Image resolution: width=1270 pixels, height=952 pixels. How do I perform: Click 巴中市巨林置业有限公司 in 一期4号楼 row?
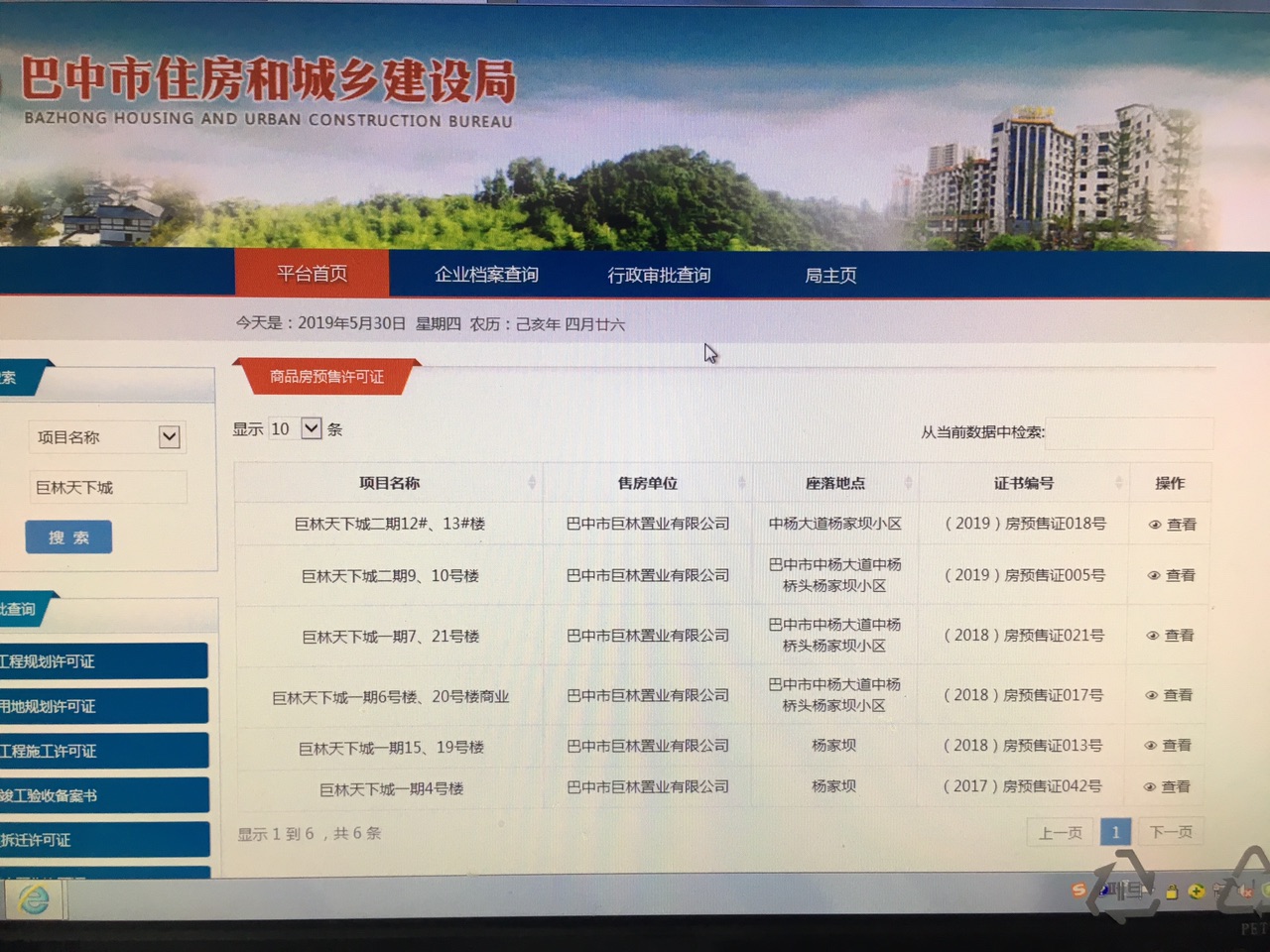[x=647, y=786]
